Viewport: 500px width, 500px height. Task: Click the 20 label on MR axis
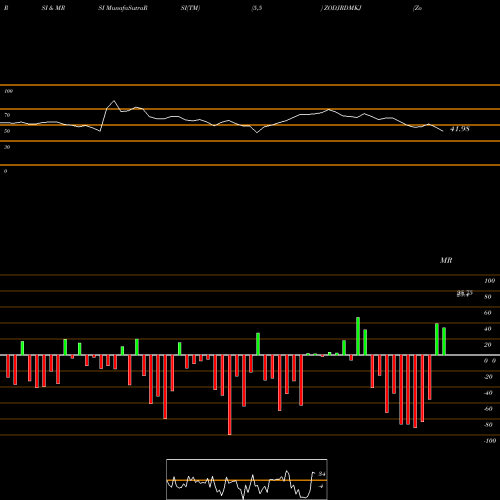point(488,345)
